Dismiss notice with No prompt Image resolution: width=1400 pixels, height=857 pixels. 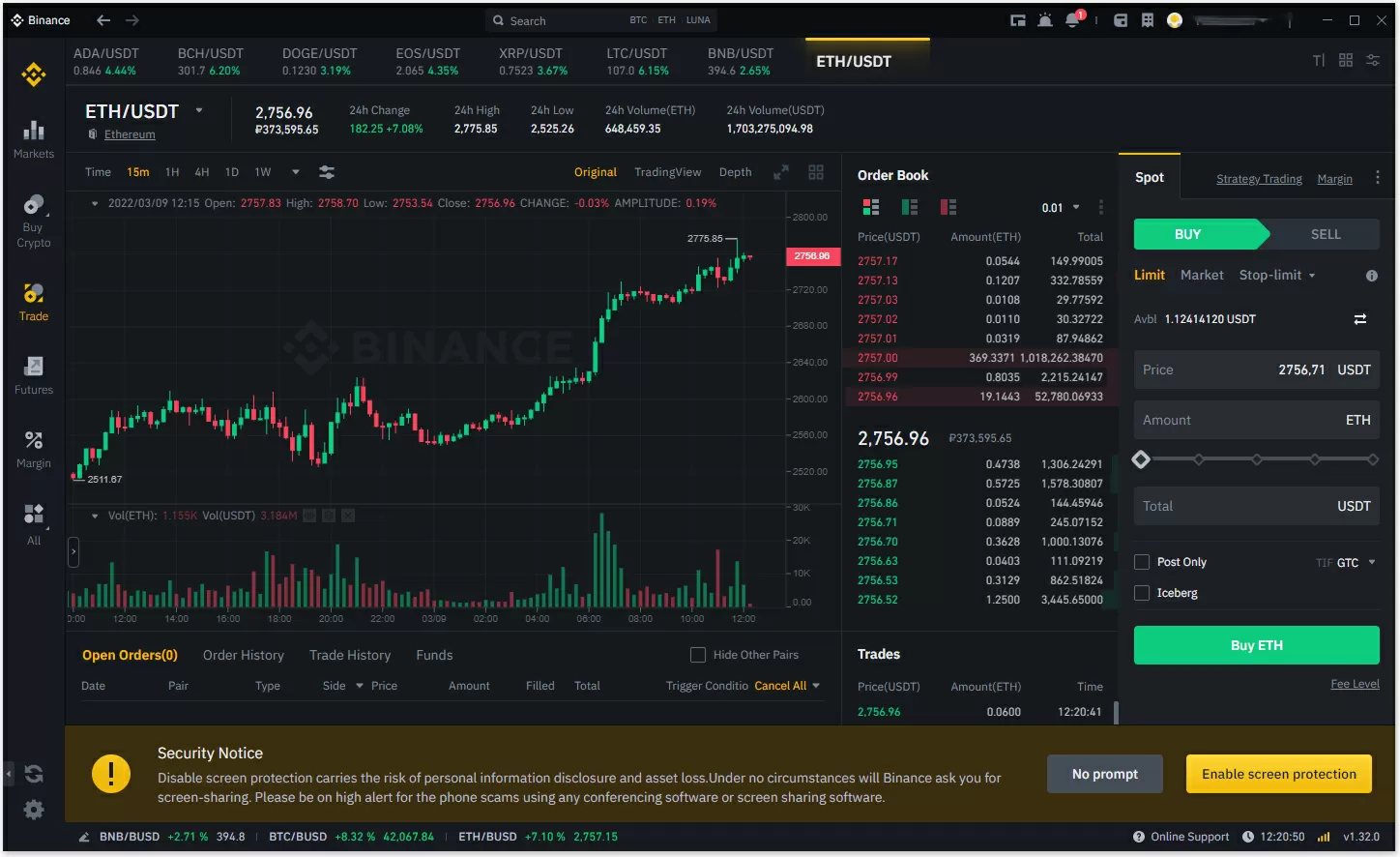[1105, 774]
